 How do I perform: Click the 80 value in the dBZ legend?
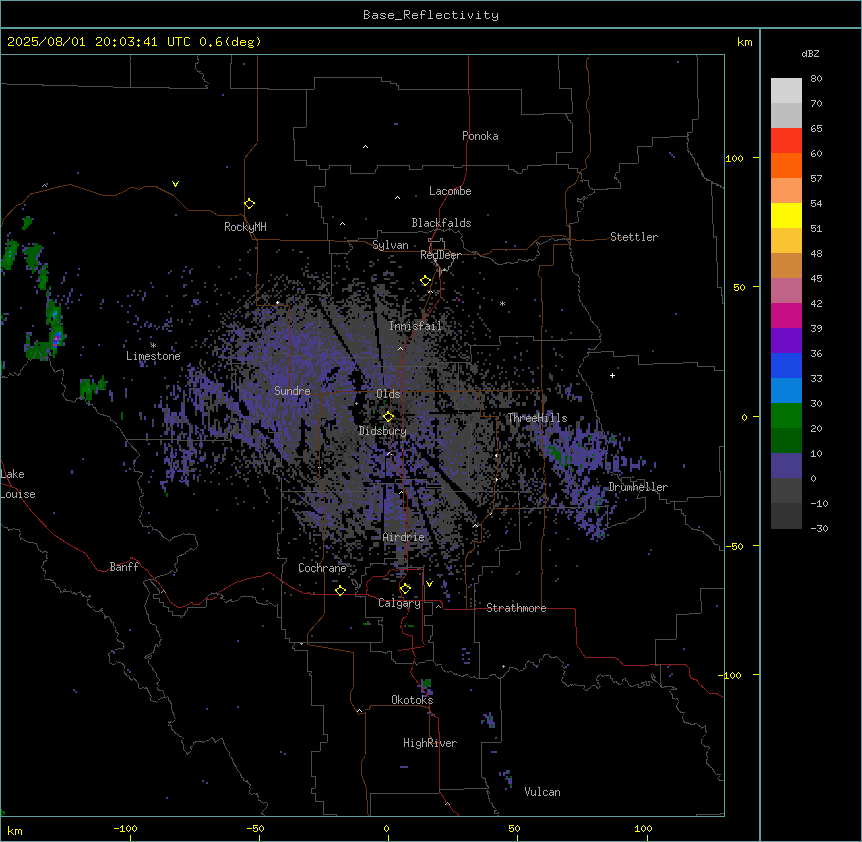tap(816, 79)
